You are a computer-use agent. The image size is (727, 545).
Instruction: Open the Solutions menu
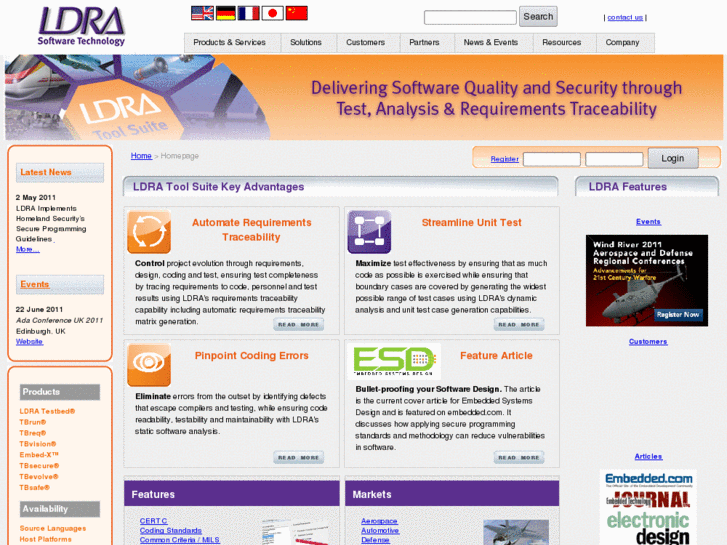click(x=306, y=42)
